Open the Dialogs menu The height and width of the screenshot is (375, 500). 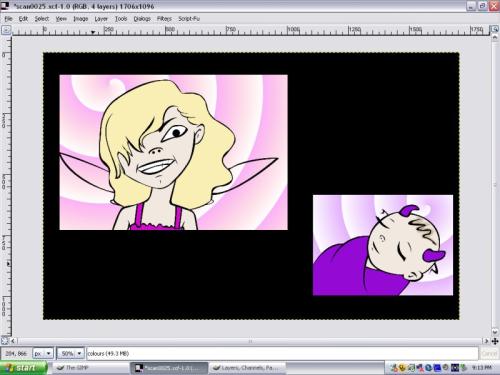click(142, 19)
